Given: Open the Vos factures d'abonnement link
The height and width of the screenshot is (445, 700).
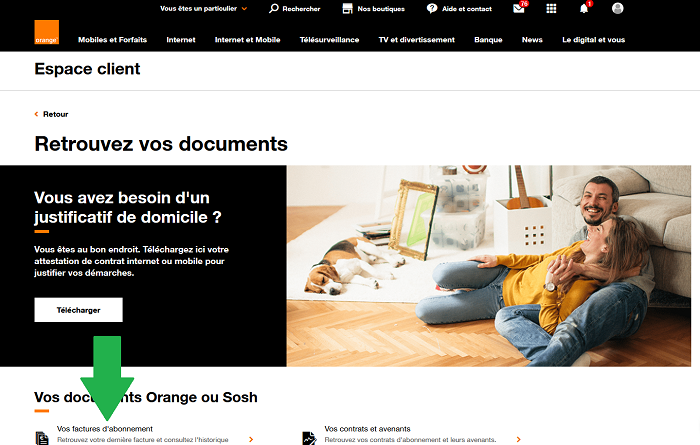Looking at the screenshot, I should [x=105, y=429].
